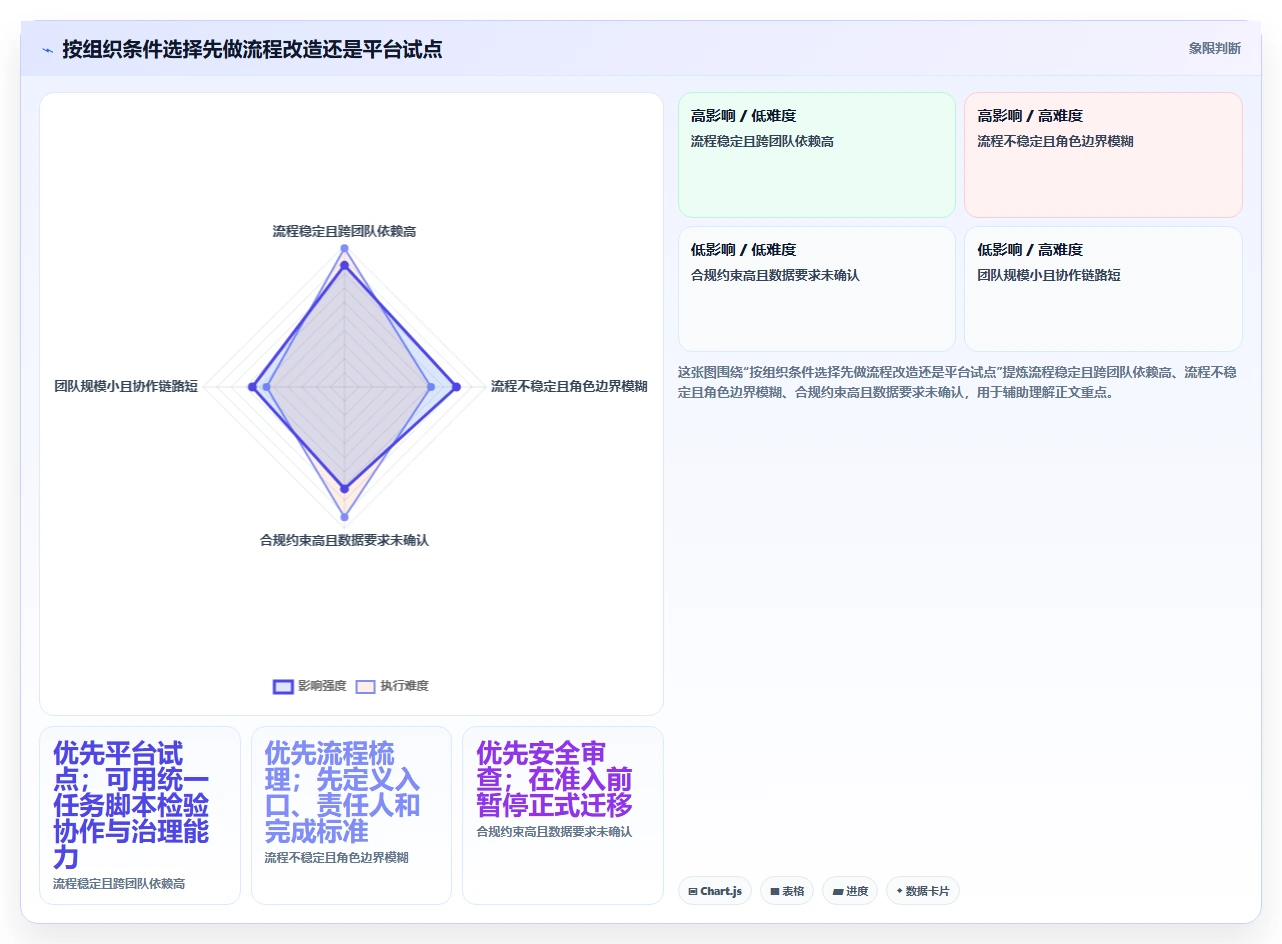Toggle the 影响强度 legend swatch

click(283, 686)
